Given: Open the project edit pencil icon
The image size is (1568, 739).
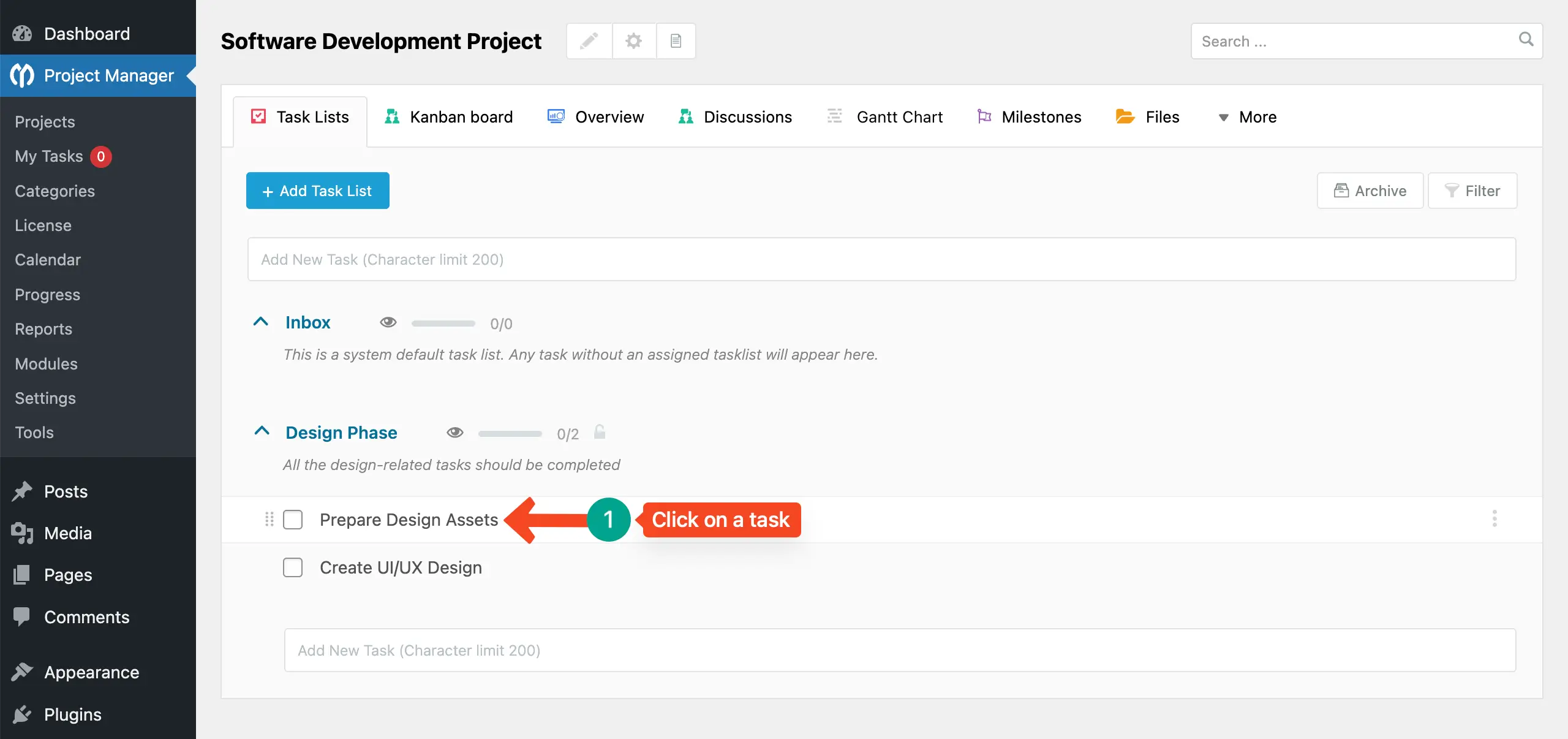Looking at the screenshot, I should coord(589,41).
